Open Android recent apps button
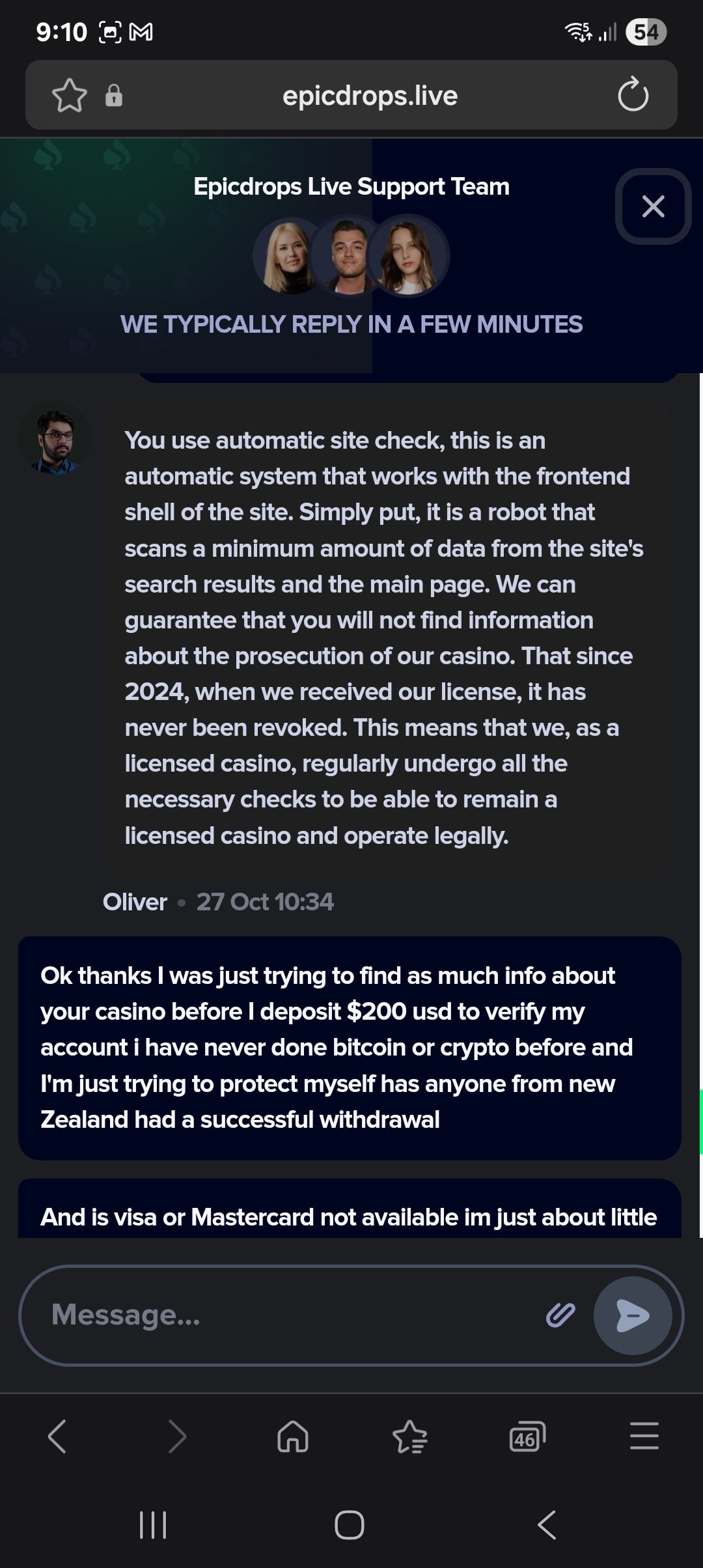This screenshot has height=1568, width=703. [154, 1525]
